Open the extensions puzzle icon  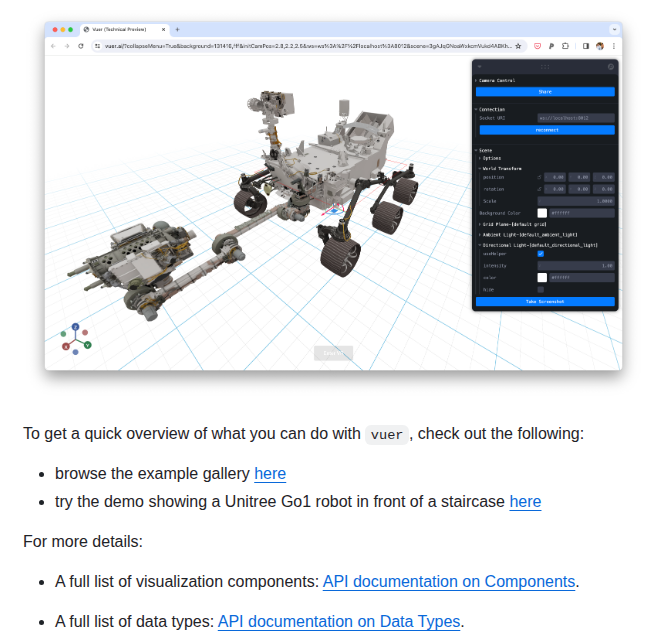pos(565,46)
